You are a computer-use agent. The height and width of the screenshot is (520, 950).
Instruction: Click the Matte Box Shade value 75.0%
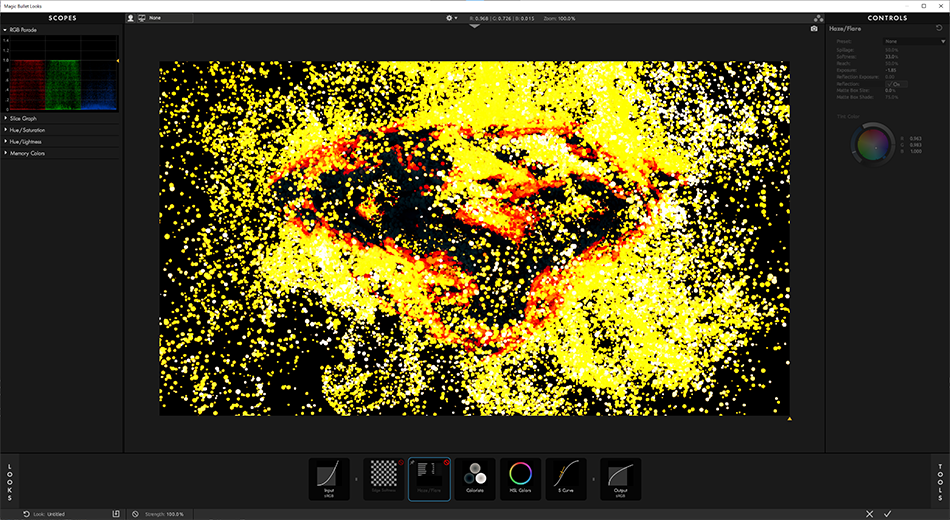click(891, 97)
